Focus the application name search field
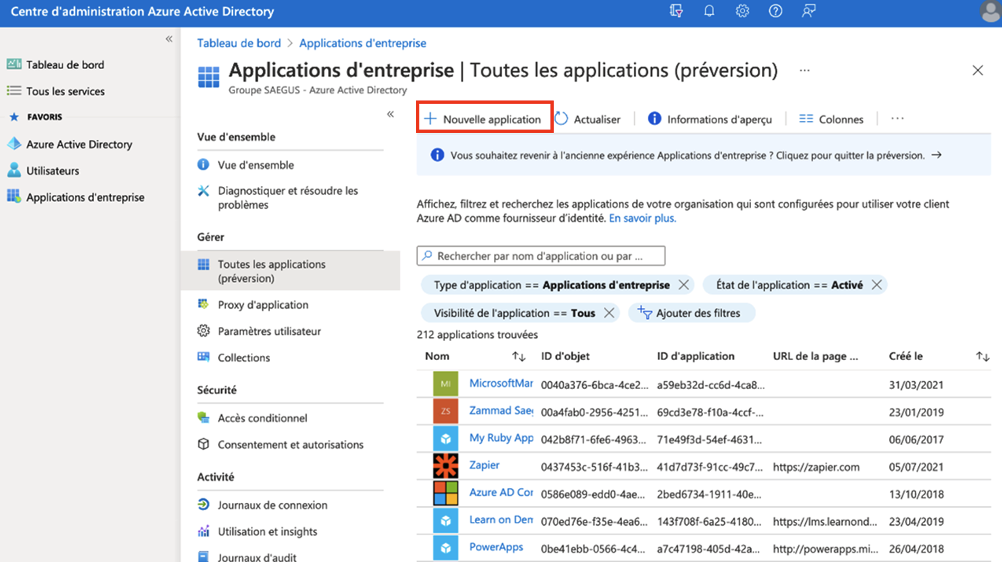Viewport: 1002px width, 562px height. (541, 256)
